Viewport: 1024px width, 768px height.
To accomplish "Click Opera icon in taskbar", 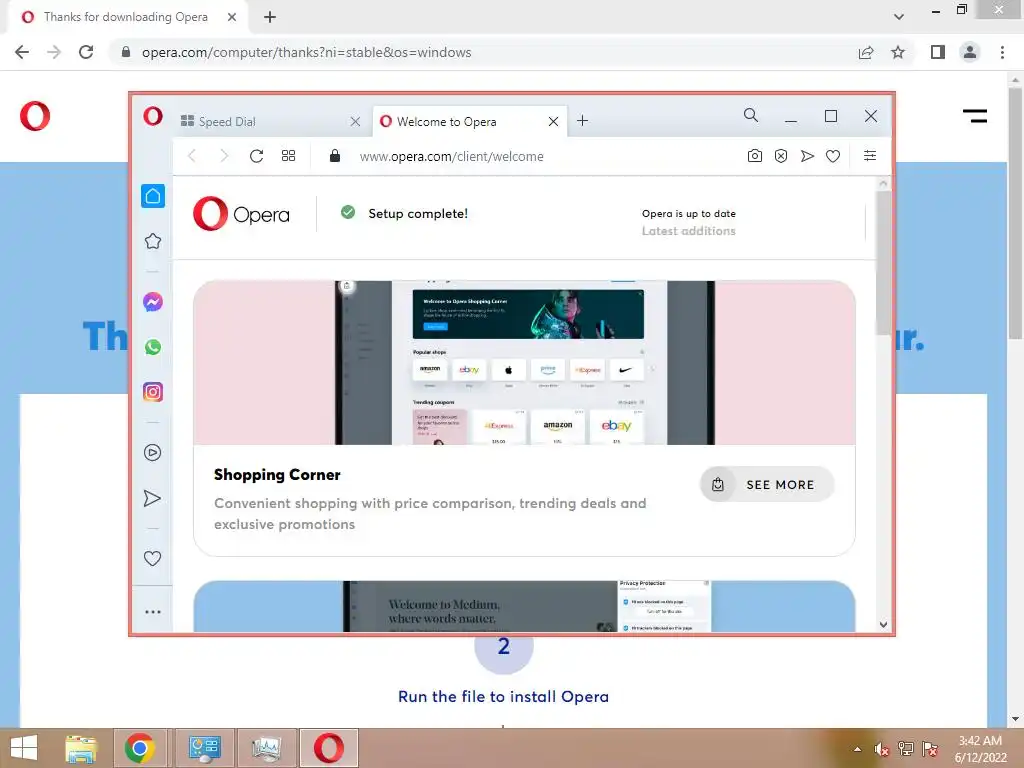I will pyautogui.click(x=328, y=748).
